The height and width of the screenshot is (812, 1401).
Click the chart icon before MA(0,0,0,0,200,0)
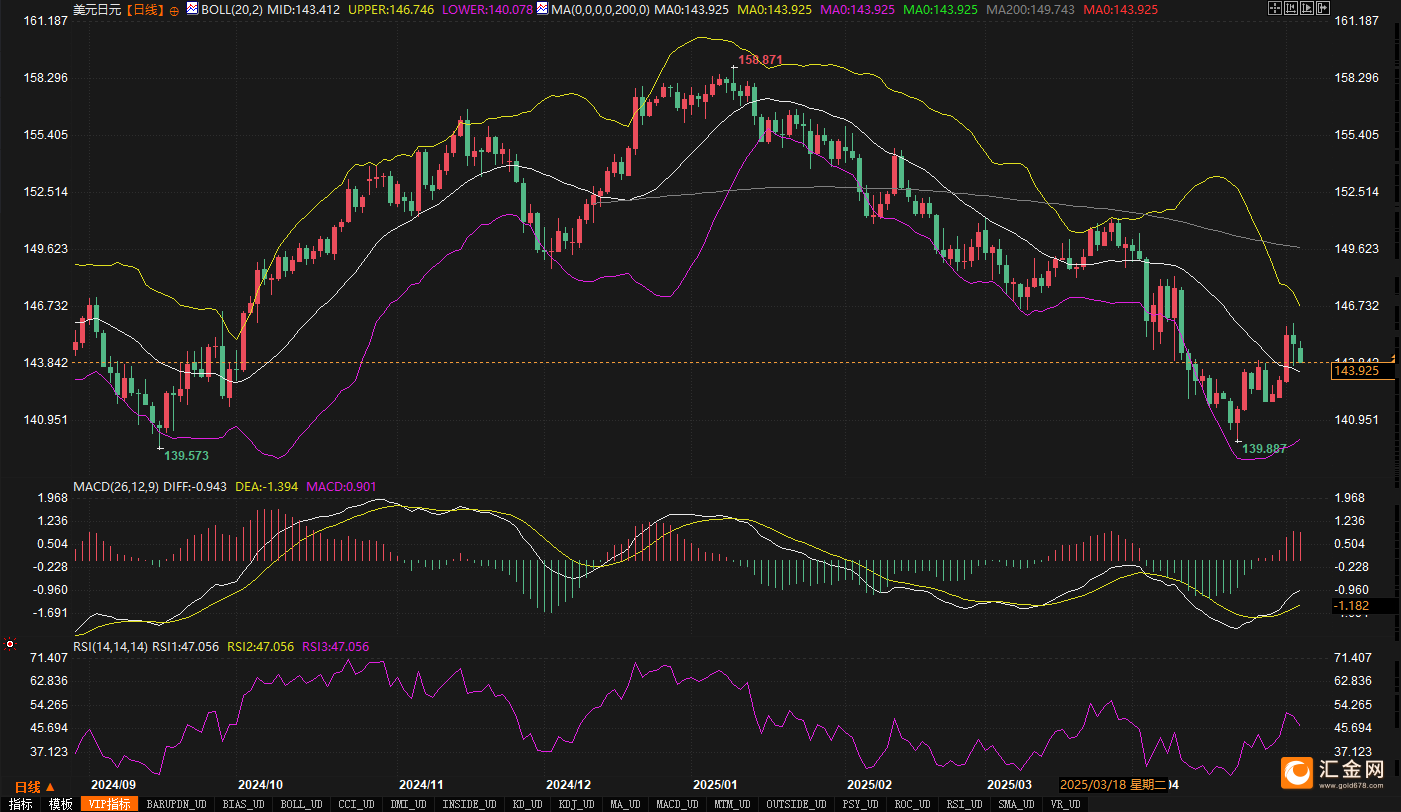(542, 8)
